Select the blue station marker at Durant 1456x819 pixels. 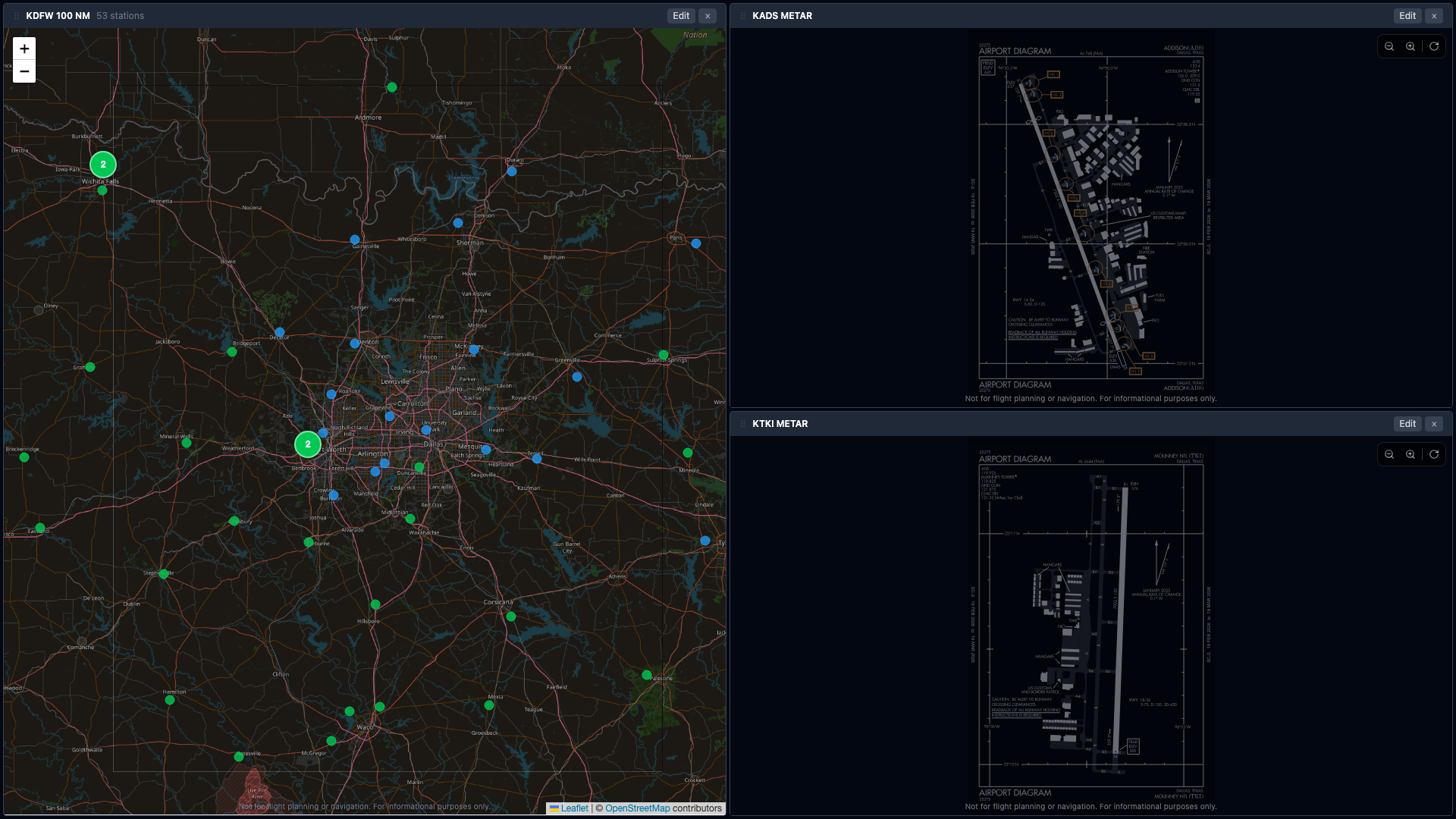[x=512, y=171]
